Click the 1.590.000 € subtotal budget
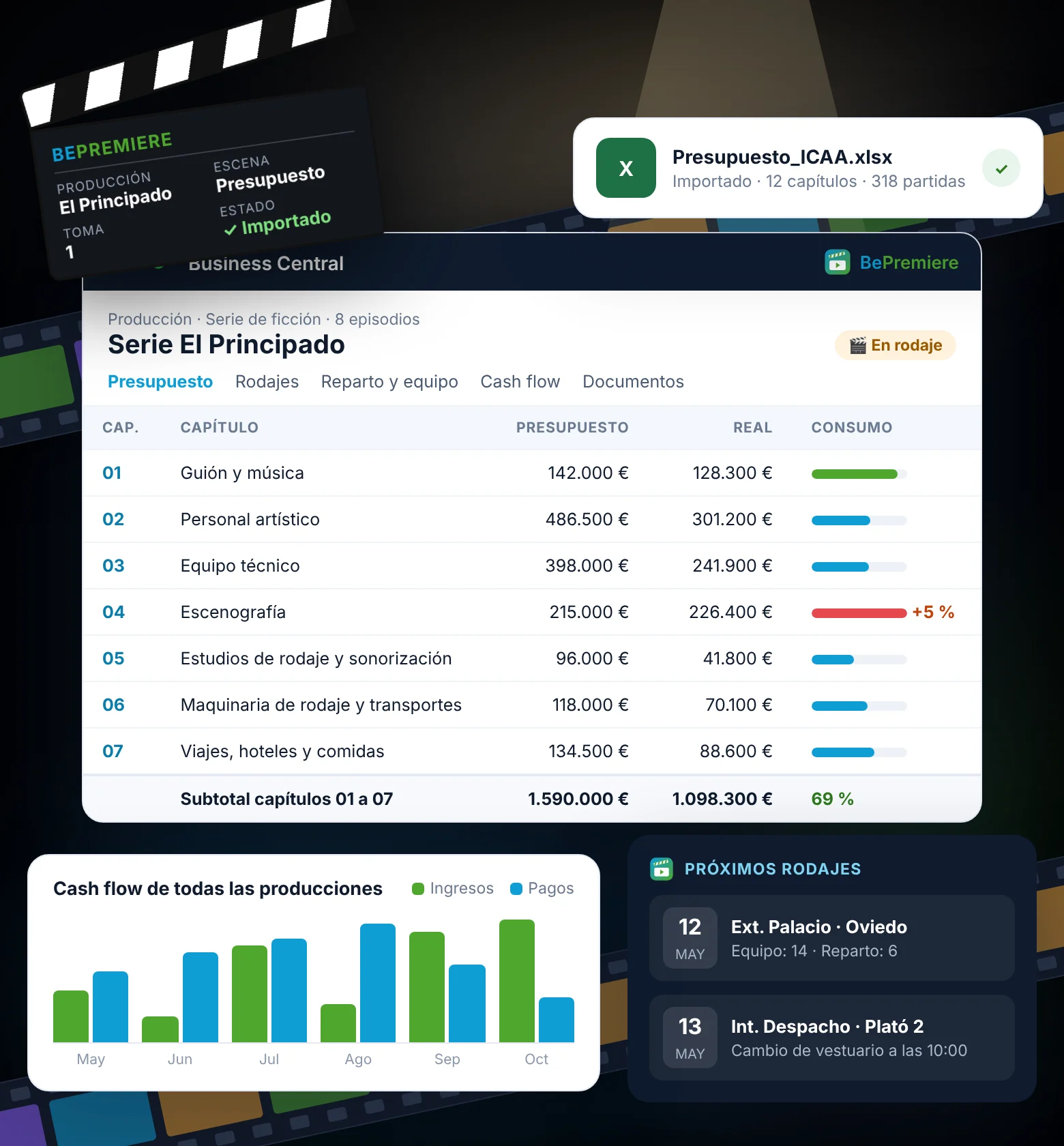Image resolution: width=1064 pixels, height=1146 pixels. pyautogui.click(x=578, y=799)
